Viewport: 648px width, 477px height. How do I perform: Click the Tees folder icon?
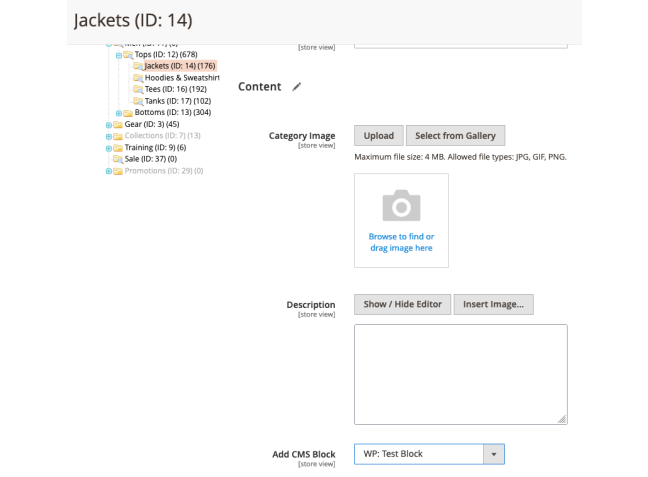click(138, 89)
